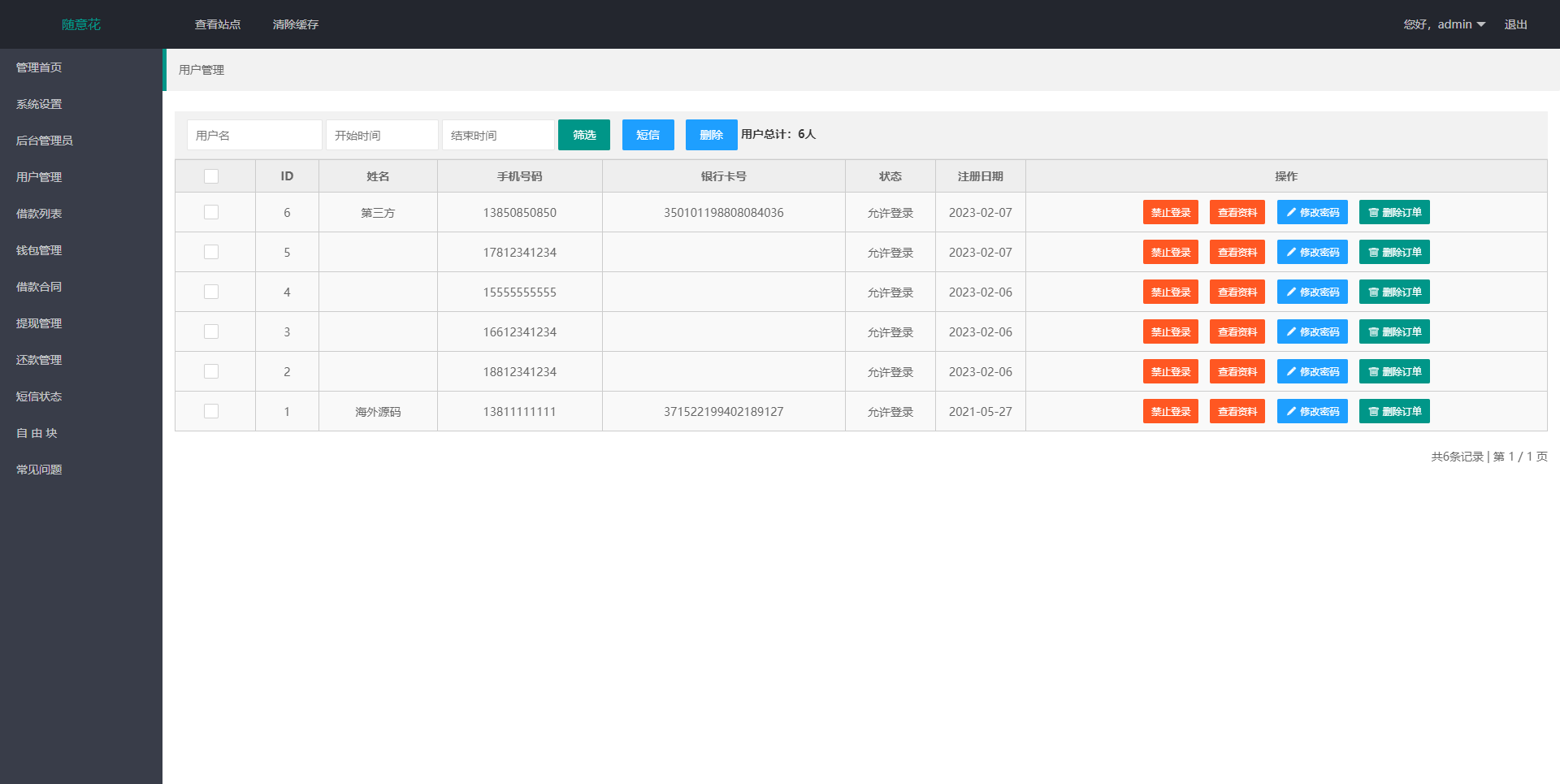The height and width of the screenshot is (784, 1560).
Task: Click pencil icon in row with phone 17812341234
Action: tap(1291, 253)
